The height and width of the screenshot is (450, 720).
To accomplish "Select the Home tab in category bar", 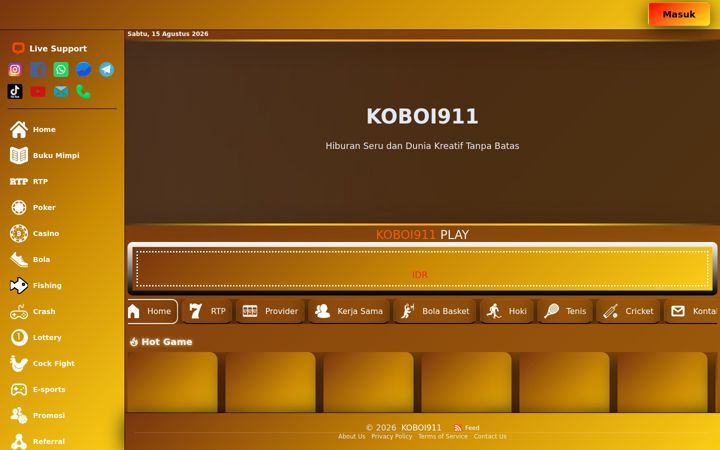I will click(152, 311).
